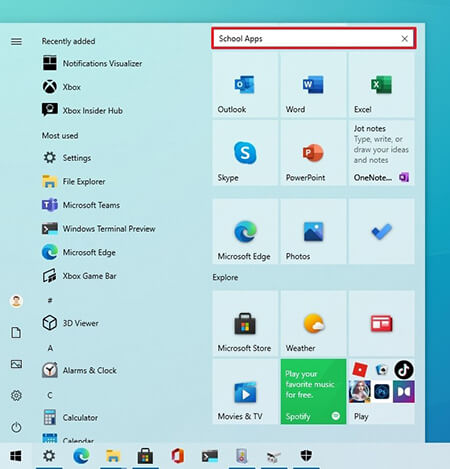Click the C letter header in app list

[x=50, y=395]
